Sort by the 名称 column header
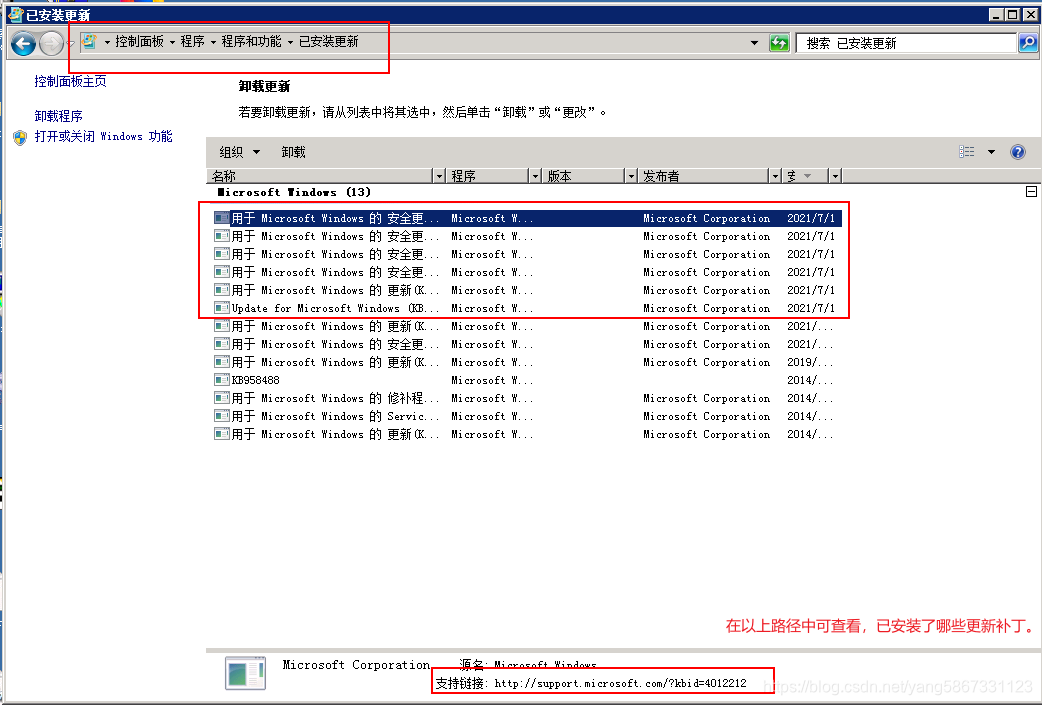Viewport: 1042px width, 705px height. coord(320,176)
